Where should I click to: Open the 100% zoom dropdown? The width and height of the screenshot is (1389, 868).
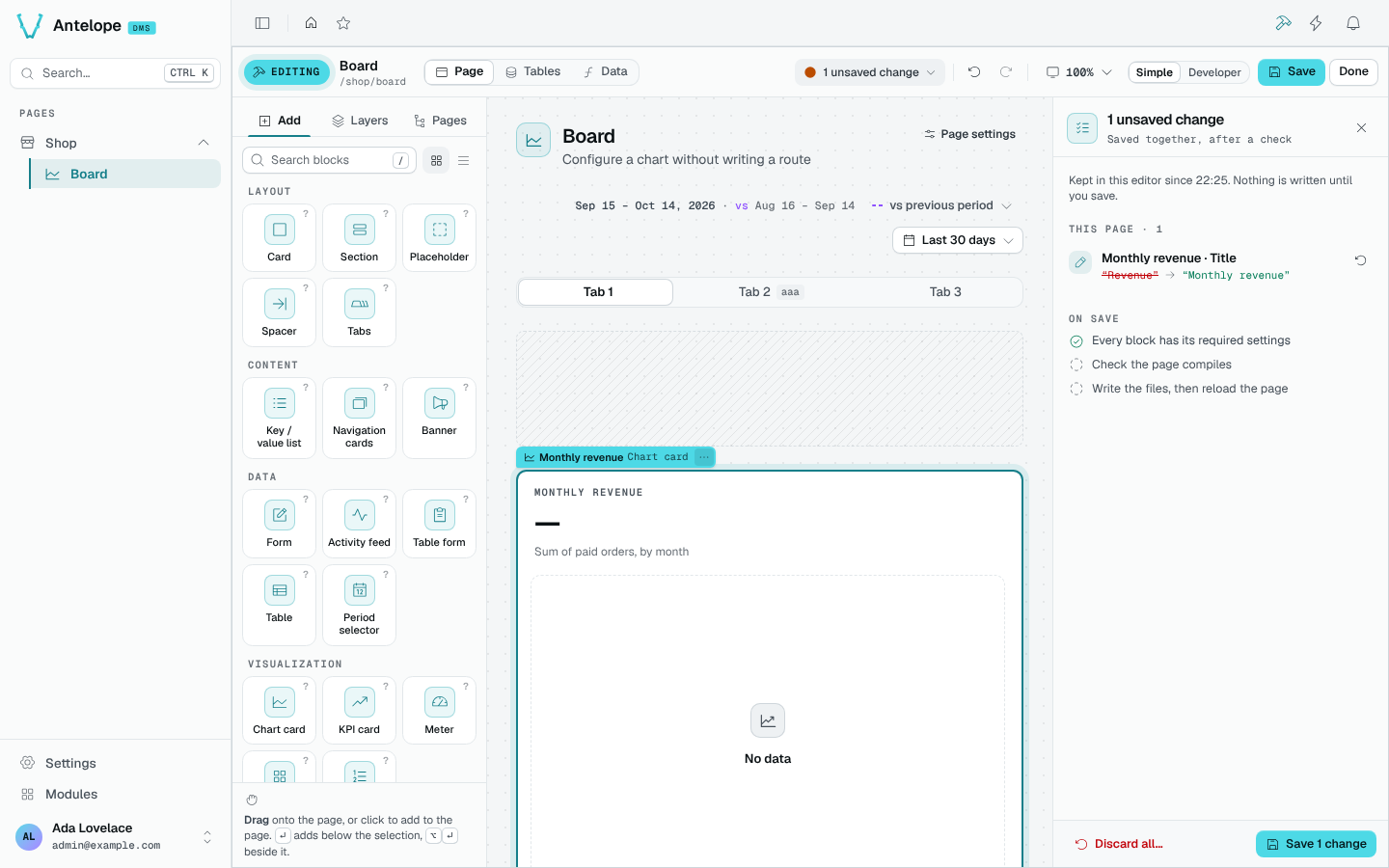click(x=1079, y=72)
